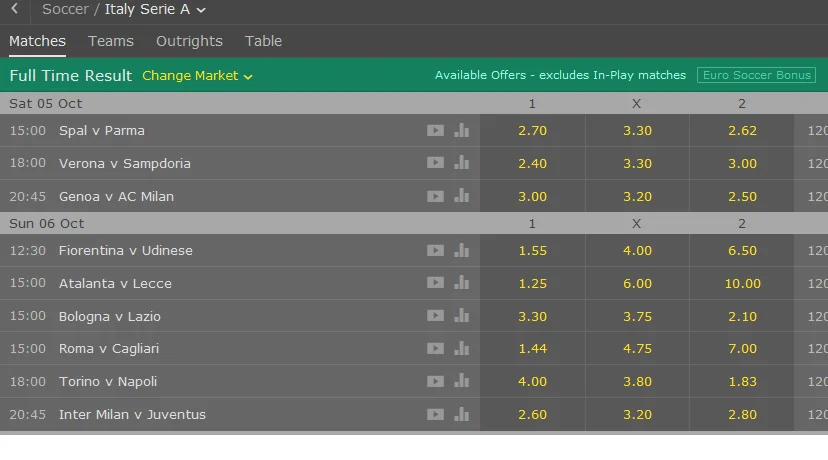Switch to the Teams tab
The width and height of the screenshot is (828, 460).
point(111,41)
